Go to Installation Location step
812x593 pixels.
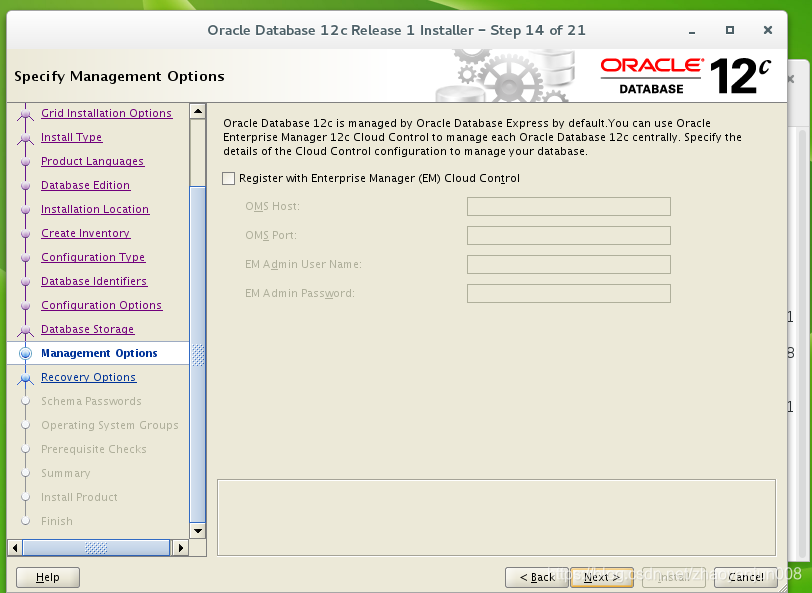95,209
